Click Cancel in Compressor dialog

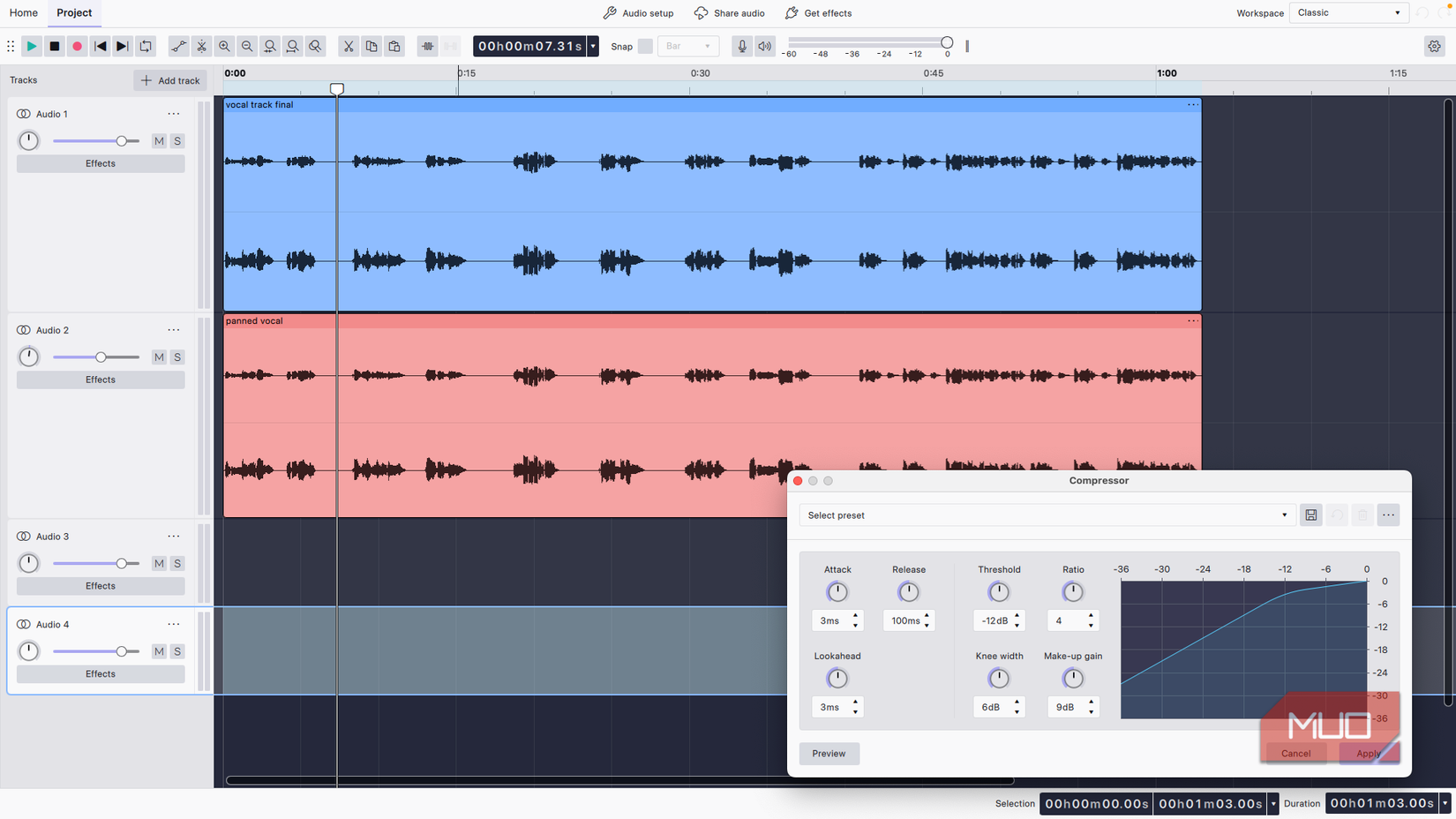pyautogui.click(x=1295, y=754)
